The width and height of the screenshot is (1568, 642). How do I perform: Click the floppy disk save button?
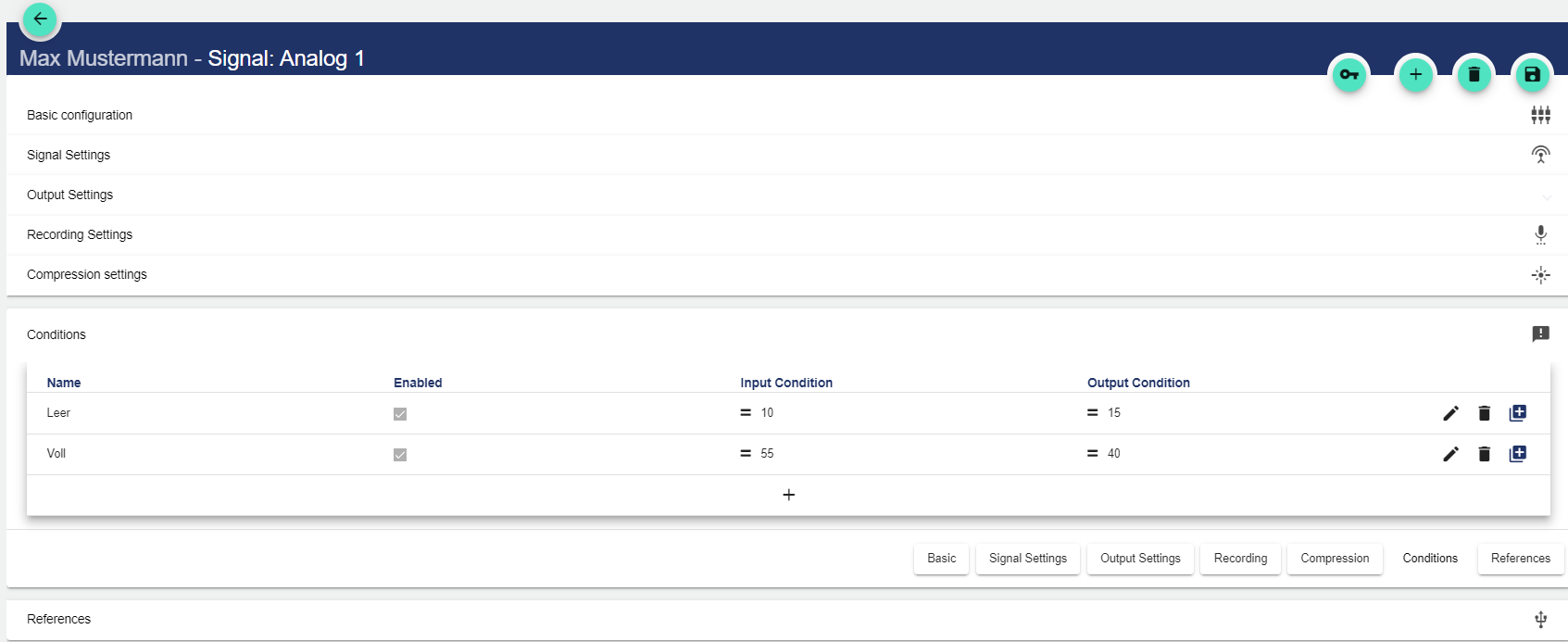coord(1532,75)
